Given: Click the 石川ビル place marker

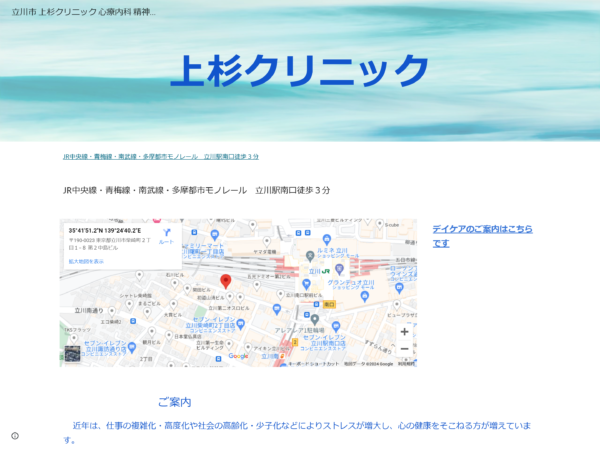Looking at the screenshot, I should pyautogui.click(x=175, y=284).
